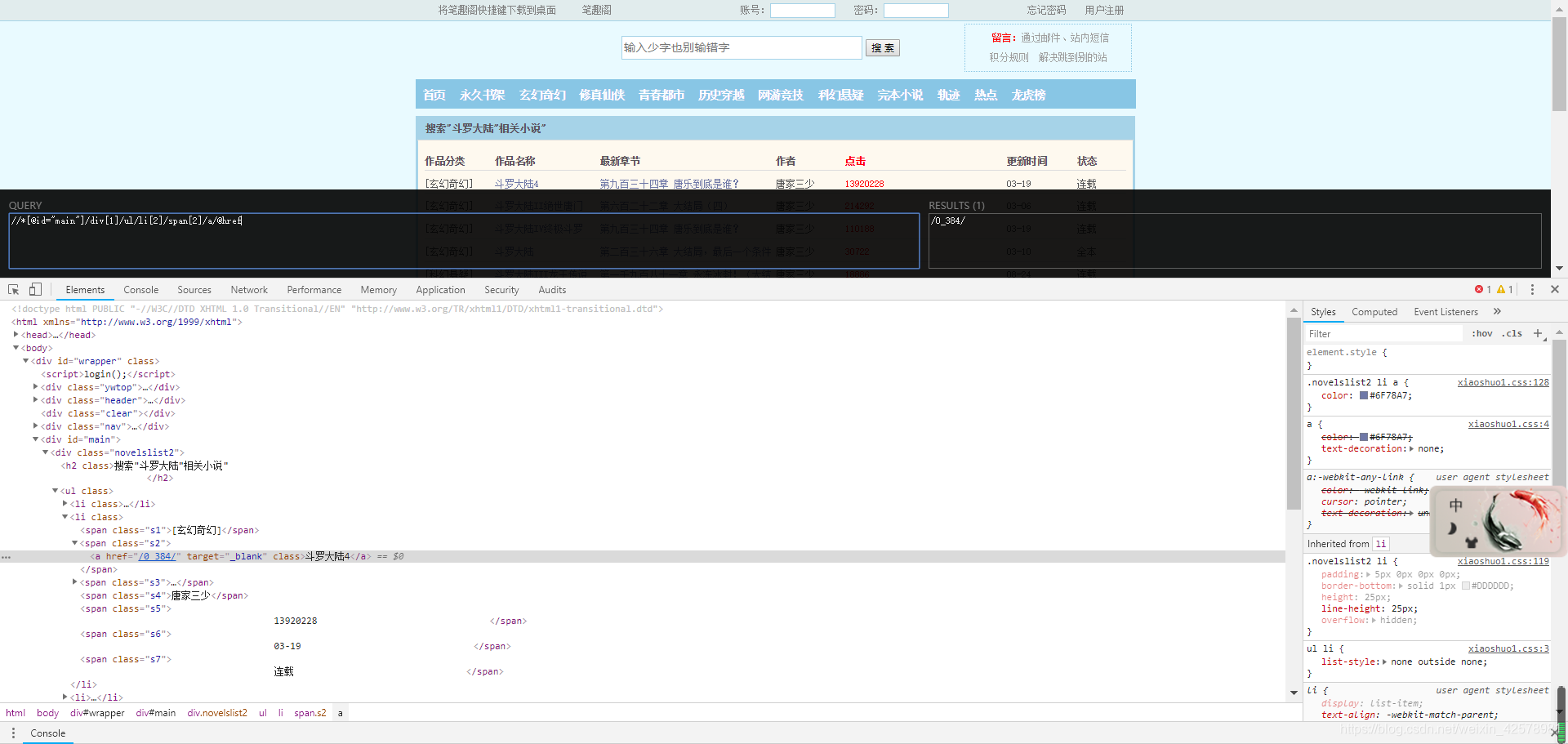Open the 忘记密码 link
1568x744 pixels.
click(1046, 10)
